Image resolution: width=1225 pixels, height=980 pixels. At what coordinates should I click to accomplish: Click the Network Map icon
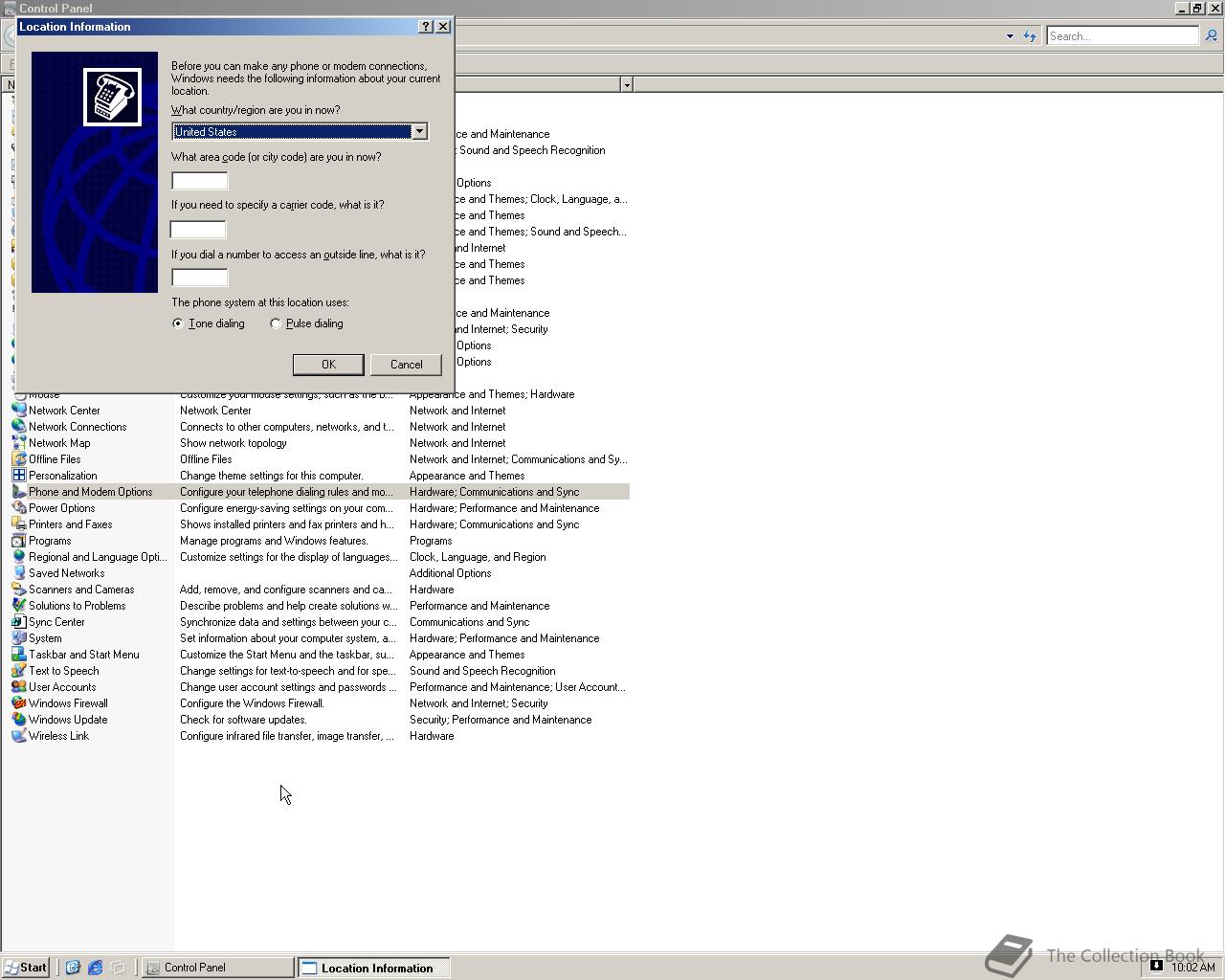coord(18,443)
